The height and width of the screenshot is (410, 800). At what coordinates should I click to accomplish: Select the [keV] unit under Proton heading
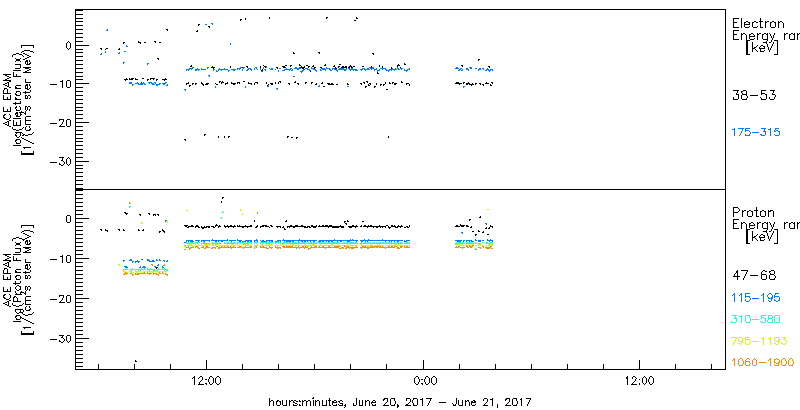pos(762,237)
